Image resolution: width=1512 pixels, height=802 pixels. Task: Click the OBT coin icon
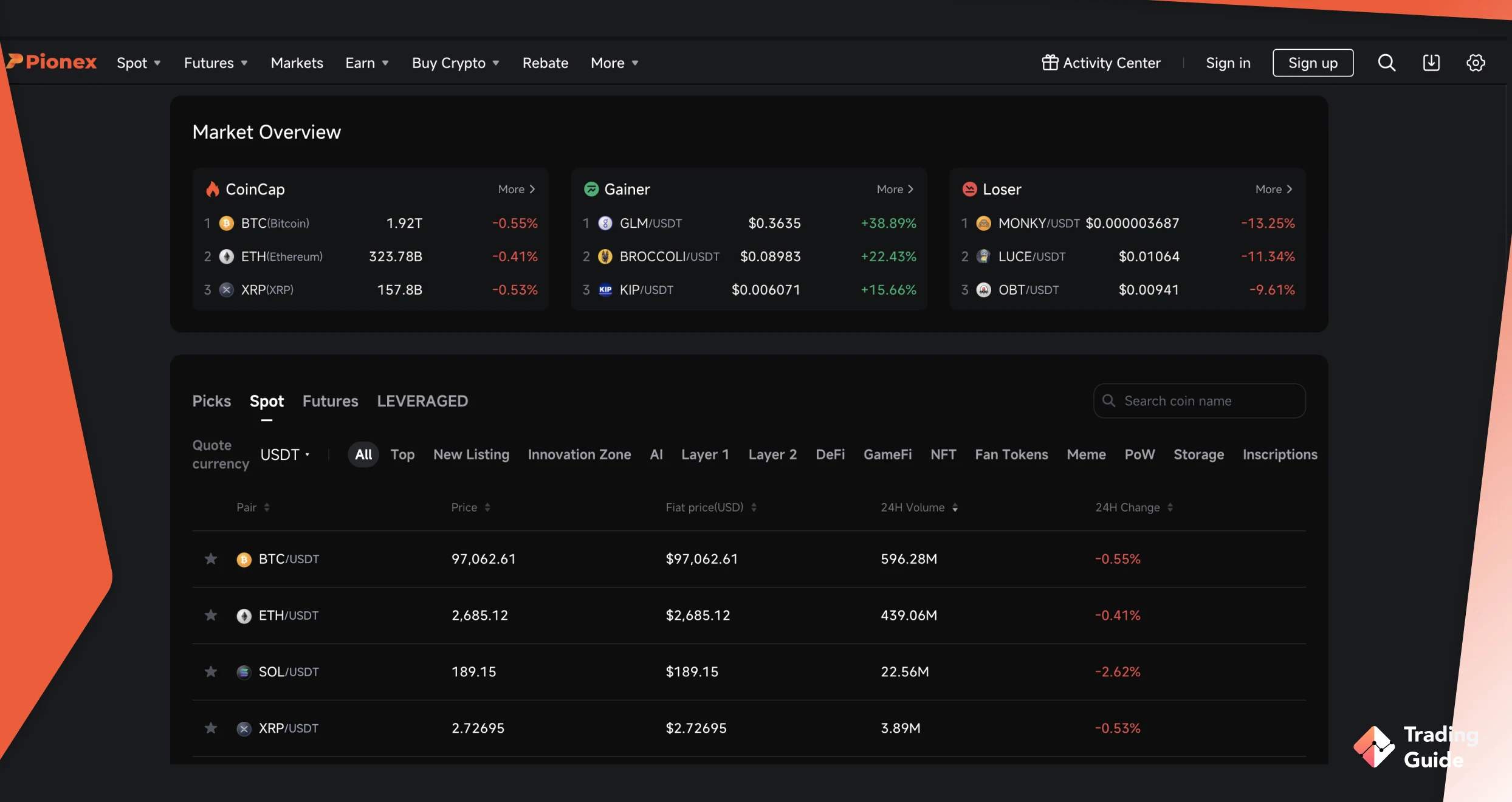pos(983,290)
